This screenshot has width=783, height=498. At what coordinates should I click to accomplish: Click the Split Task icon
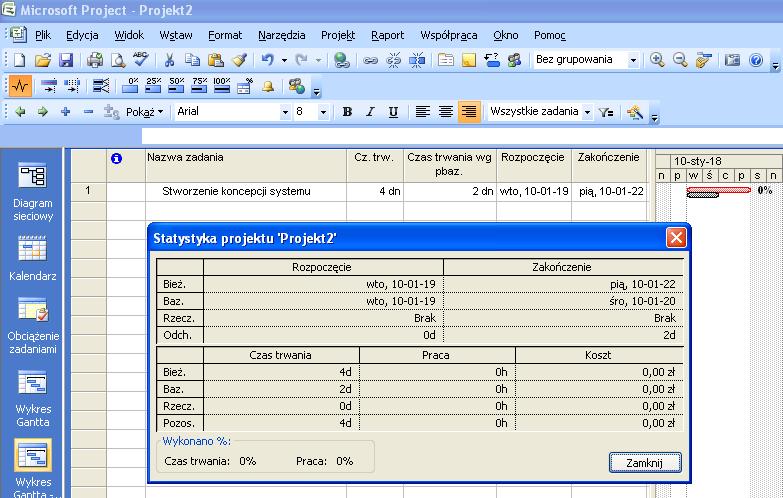click(417, 60)
